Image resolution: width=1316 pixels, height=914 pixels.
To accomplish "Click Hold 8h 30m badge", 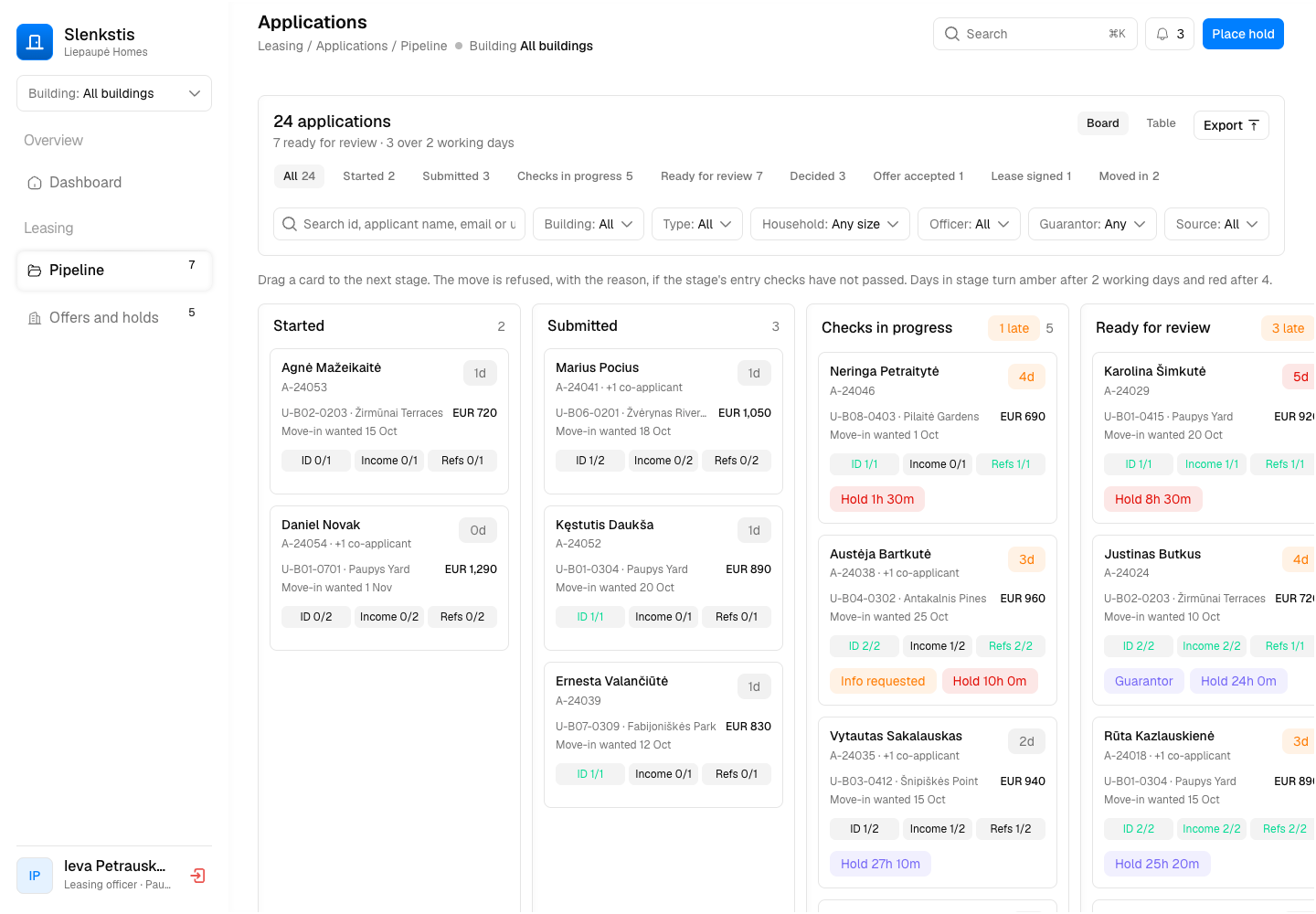I will point(1152,499).
